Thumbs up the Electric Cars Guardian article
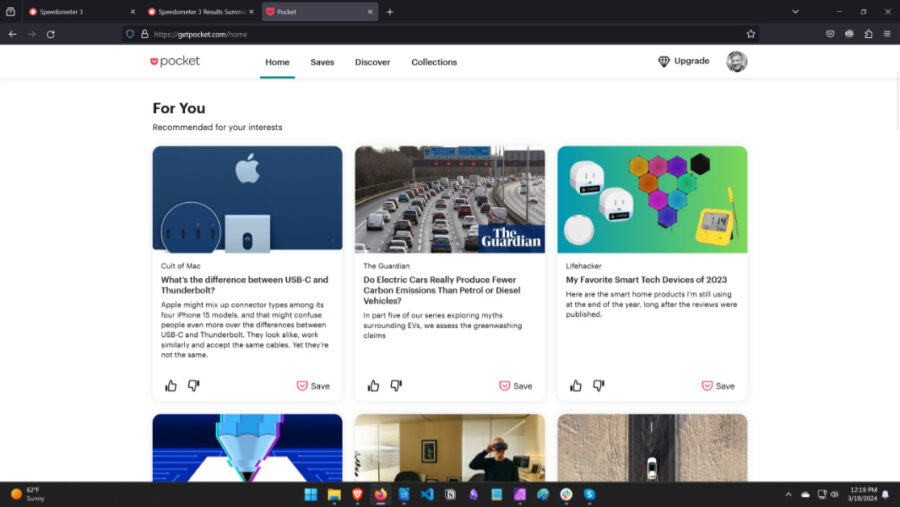The height and width of the screenshot is (507, 900). [x=373, y=386]
